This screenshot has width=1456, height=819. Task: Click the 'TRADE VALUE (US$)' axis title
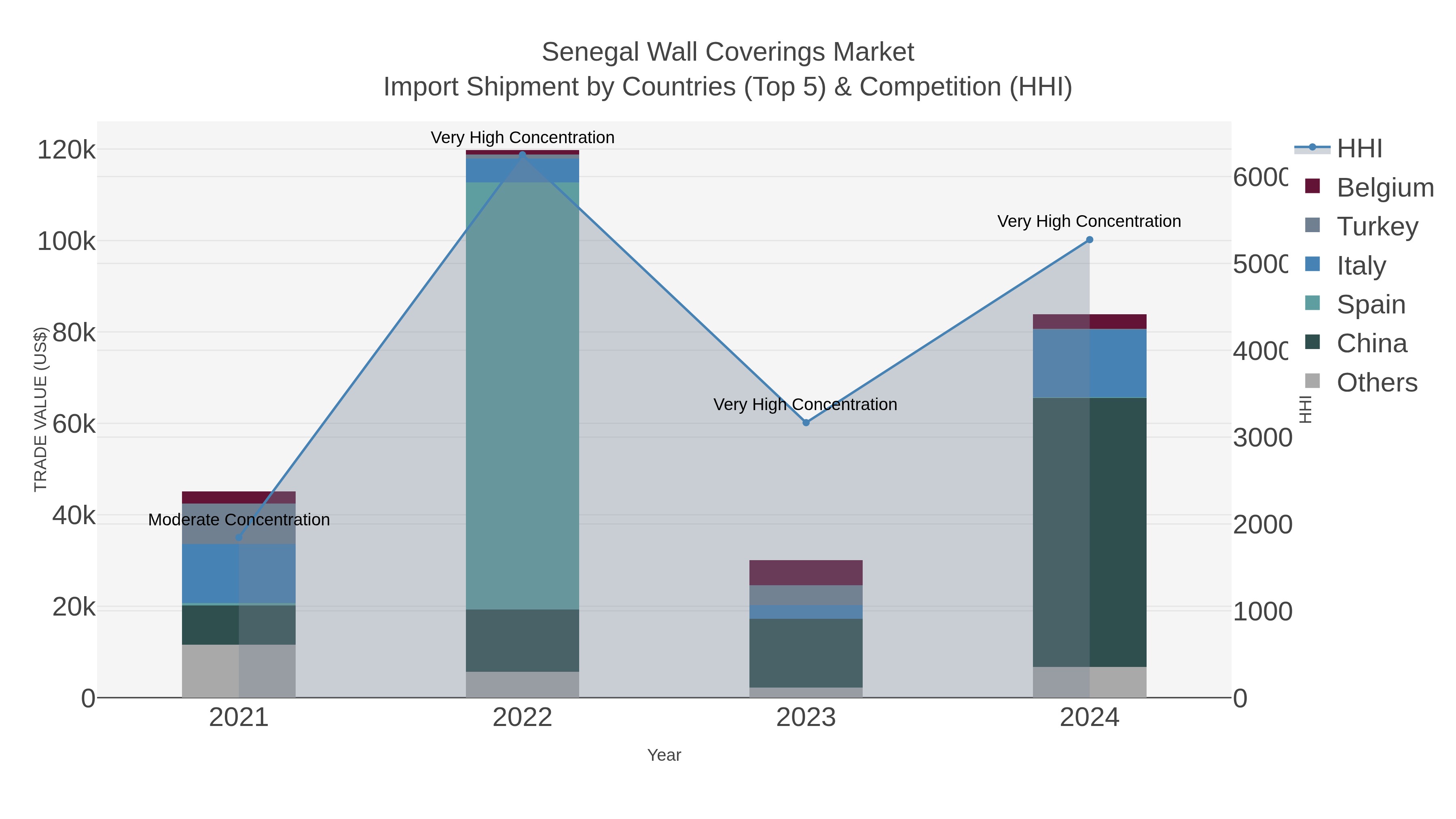tap(41, 409)
